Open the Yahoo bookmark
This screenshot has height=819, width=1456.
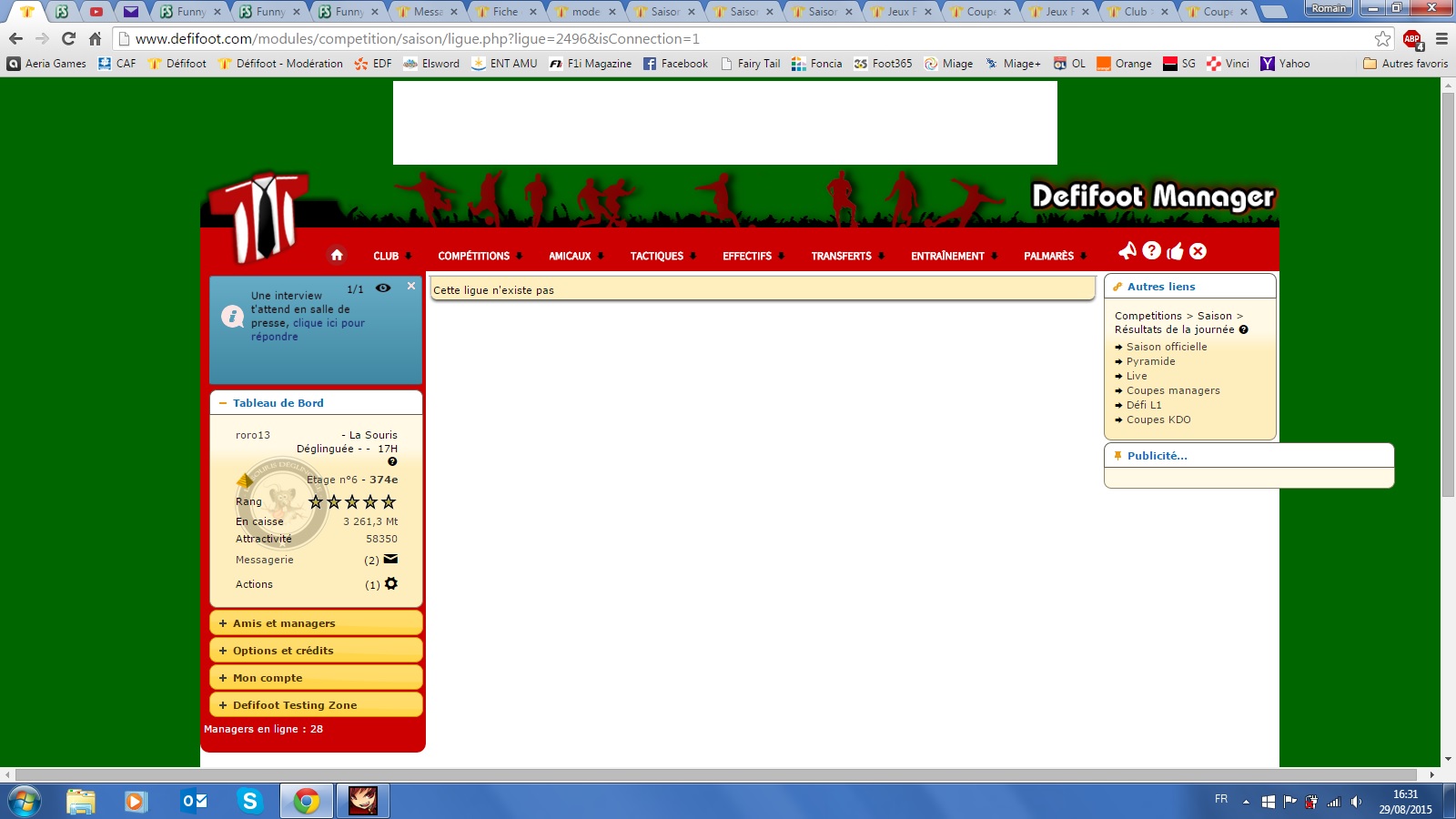coord(1285,64)
